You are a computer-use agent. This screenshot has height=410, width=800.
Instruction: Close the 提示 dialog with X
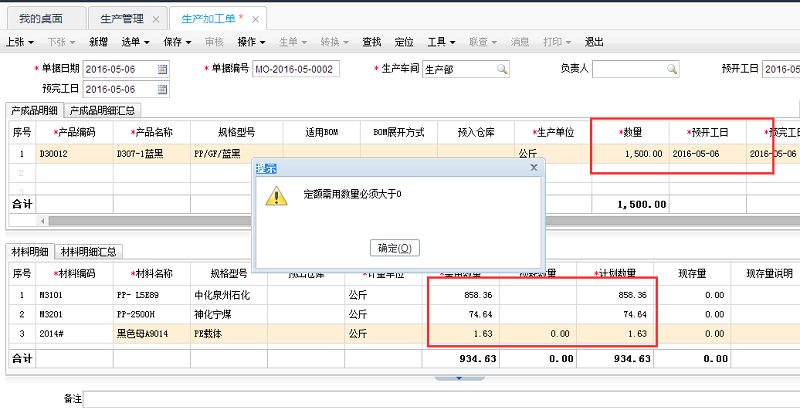click(x=533, y=169)
